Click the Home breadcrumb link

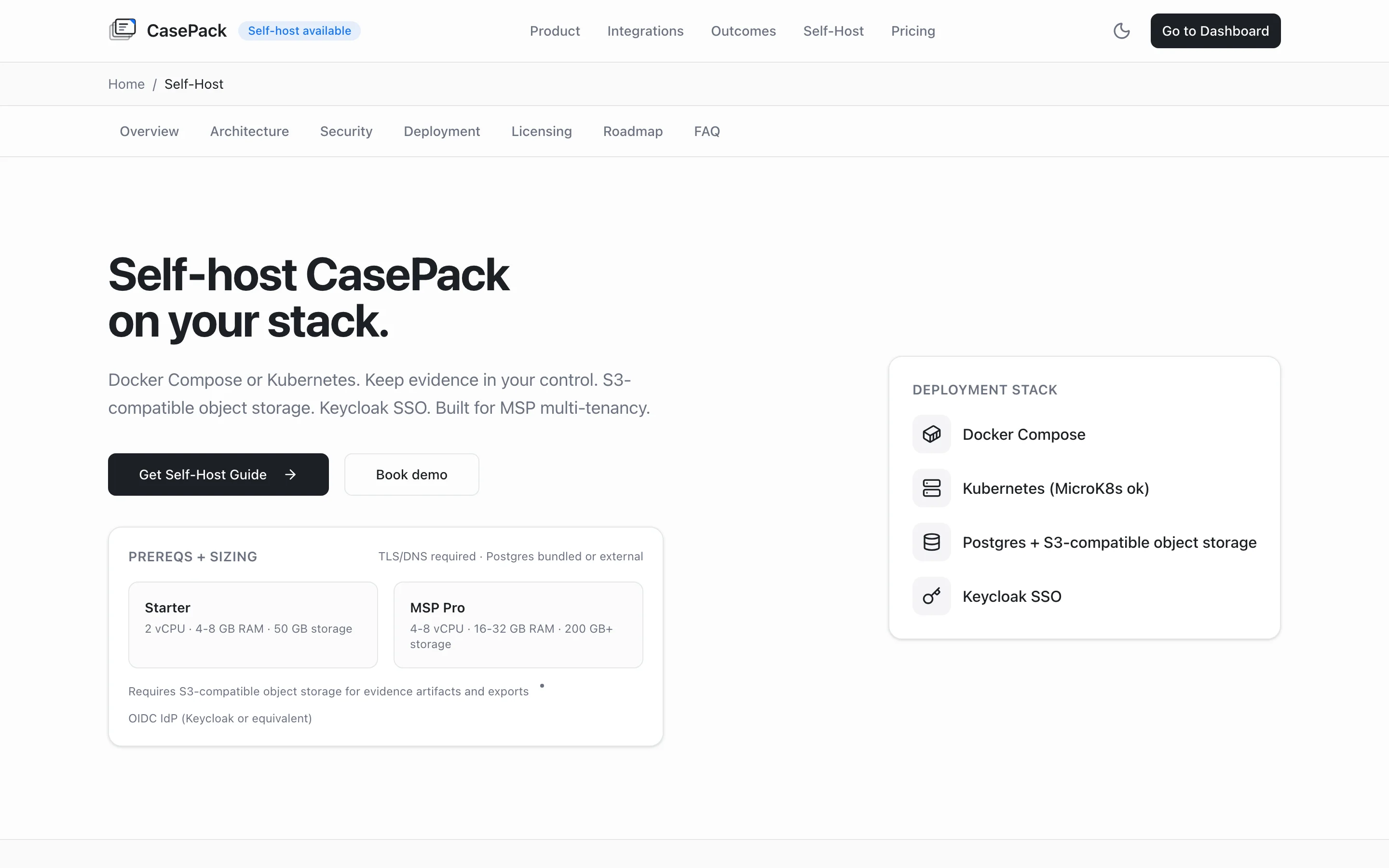click(126, 84)
